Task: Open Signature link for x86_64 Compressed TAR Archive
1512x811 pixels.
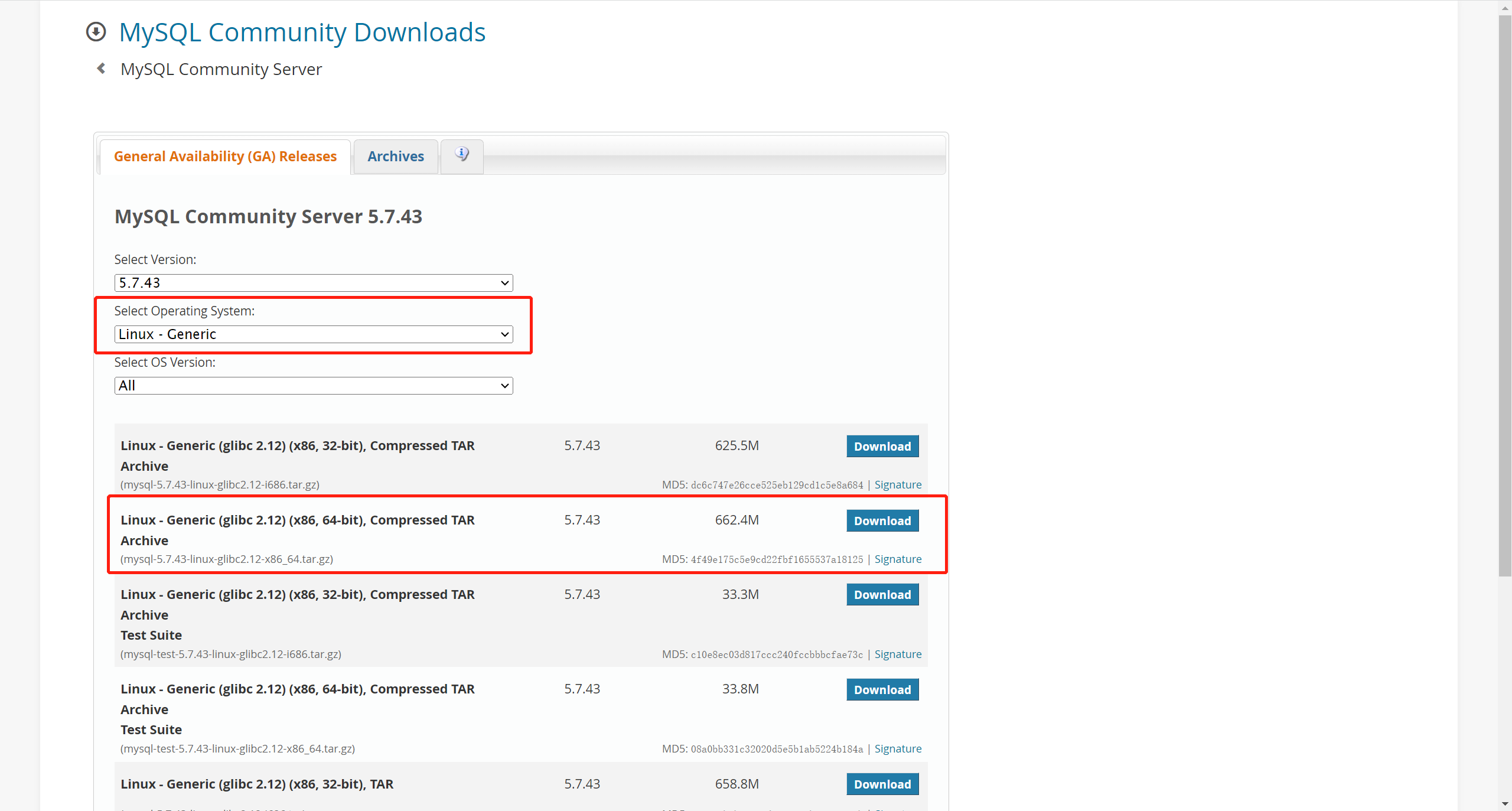Action: [897, 559]
